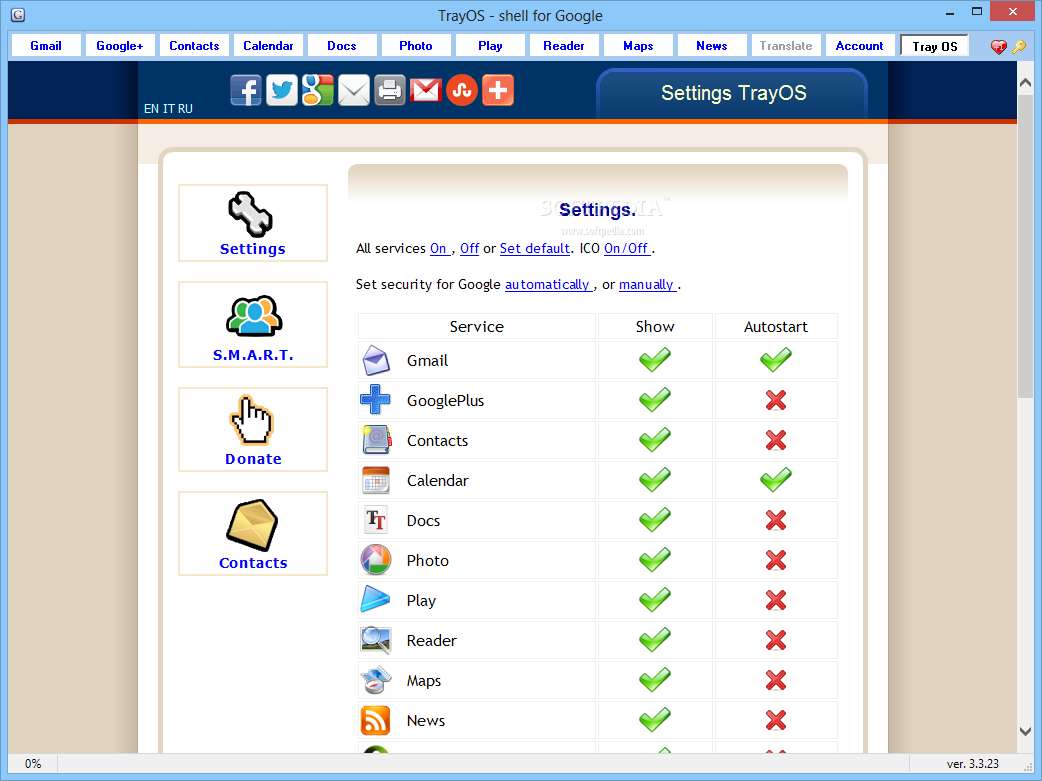Click the Gmail envelope service icon

(376, 361)
